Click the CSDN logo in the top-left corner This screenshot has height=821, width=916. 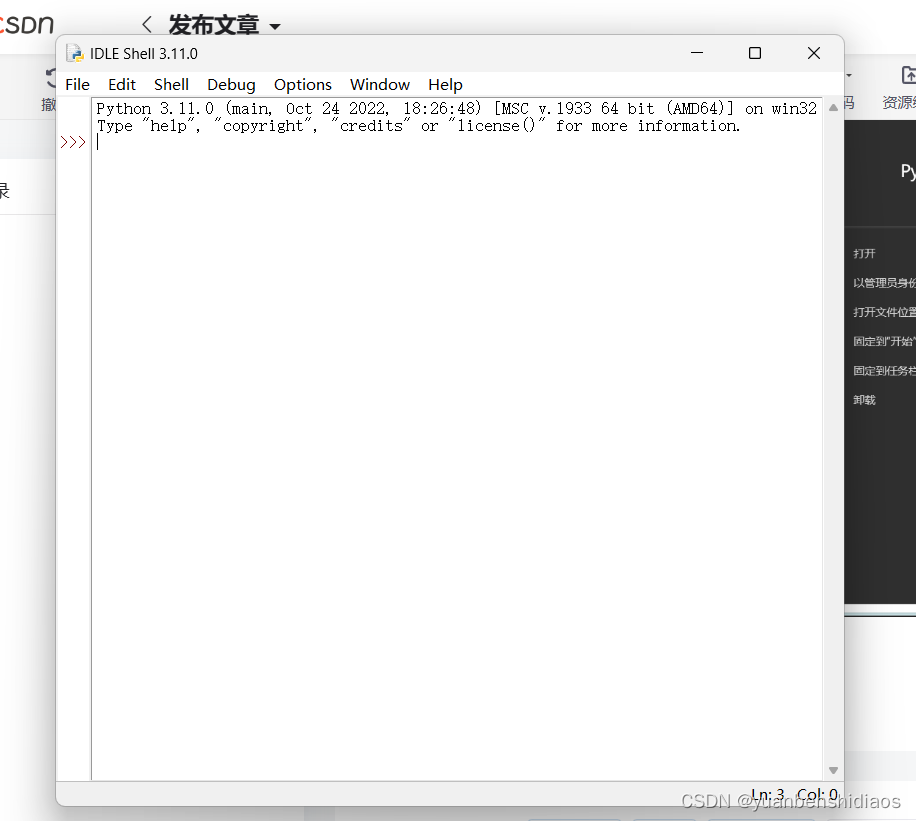pos(23,24)
